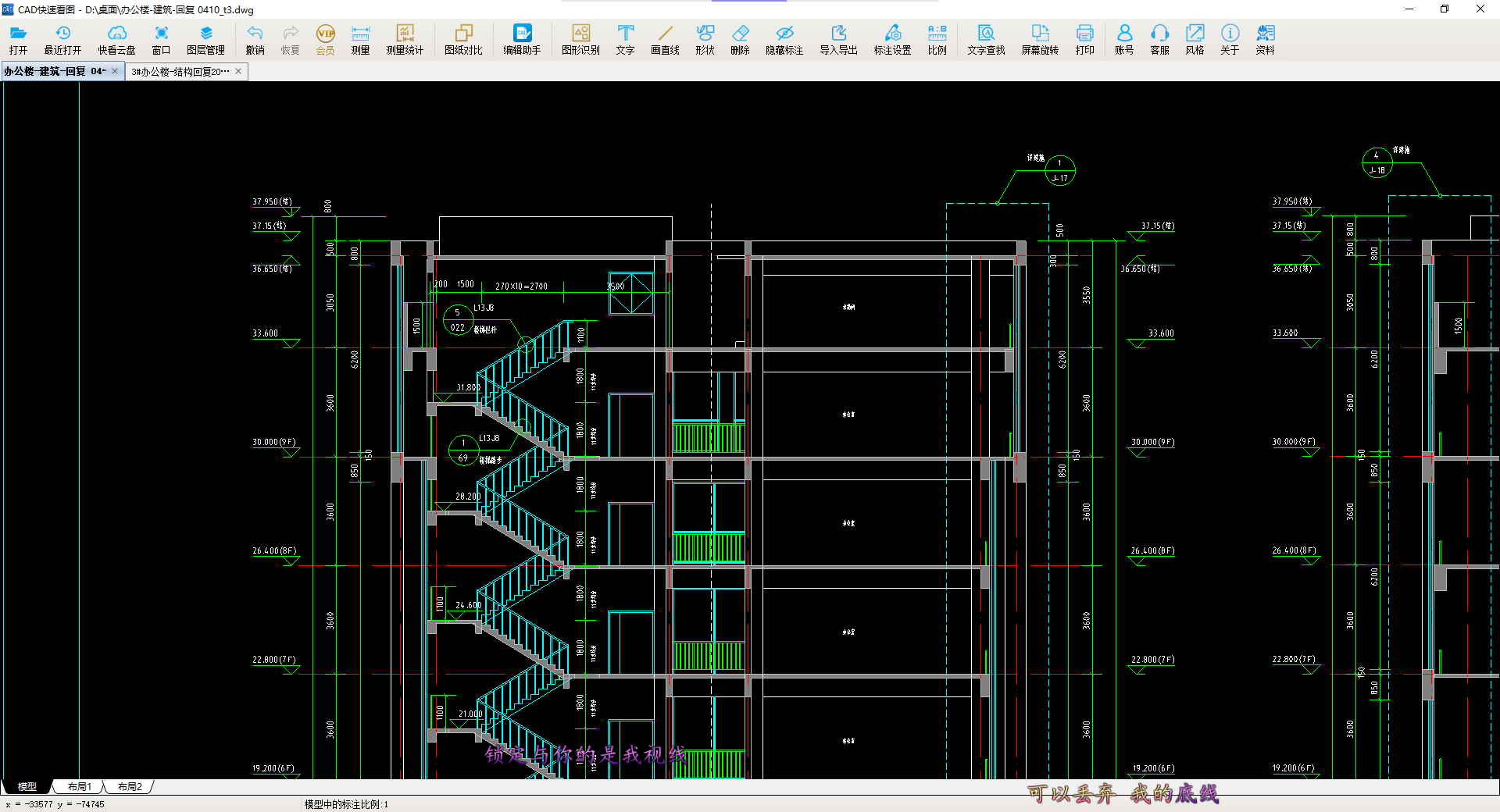Viewport: 1500px width, 812px height.
Task: Switch to 办公楼-建筑-回复 document tab
Action: 55,71
